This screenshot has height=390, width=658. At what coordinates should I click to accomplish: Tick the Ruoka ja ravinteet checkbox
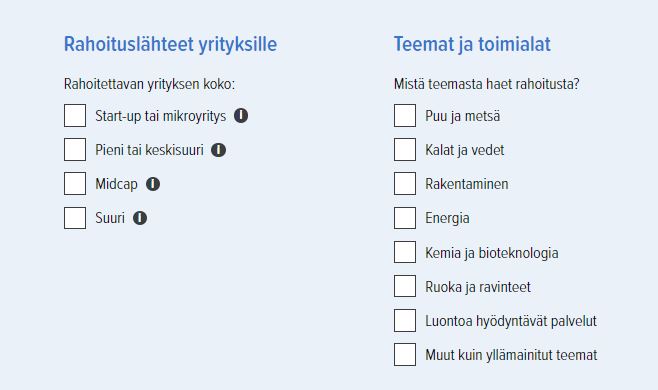[405, 286]
